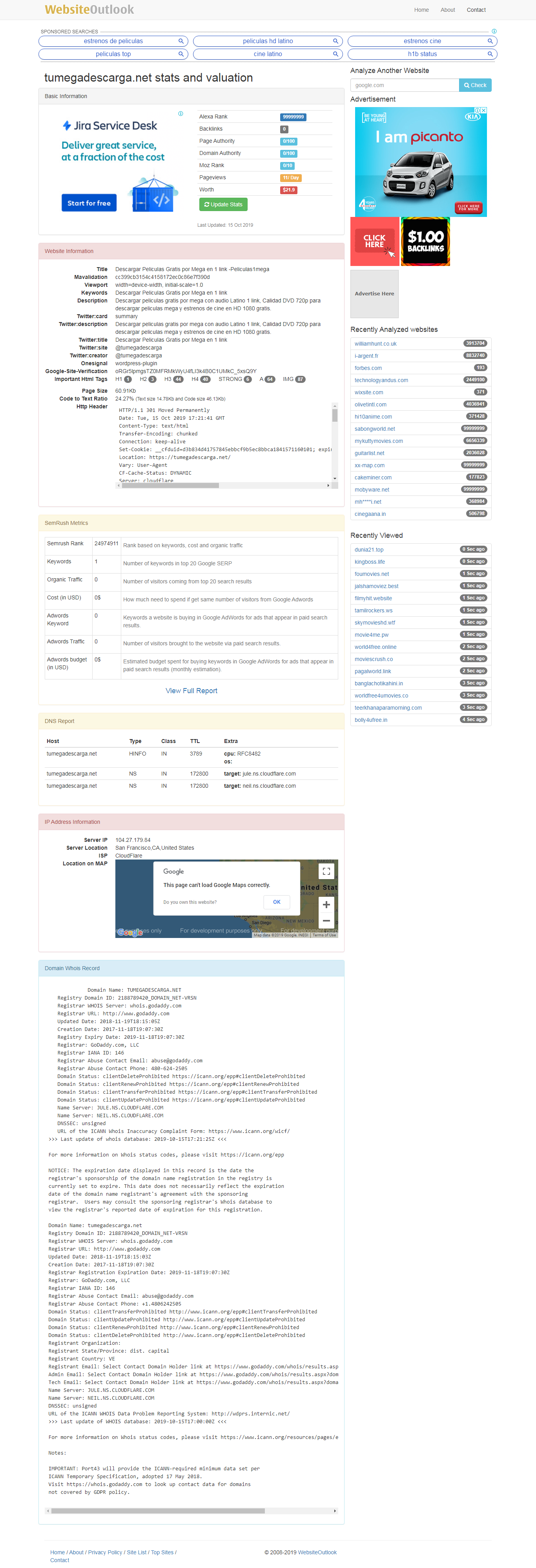The width and height of the screenshot is (536, 1568).
Task: Open cinegaana.in analysis link
Action: [370, 514]
